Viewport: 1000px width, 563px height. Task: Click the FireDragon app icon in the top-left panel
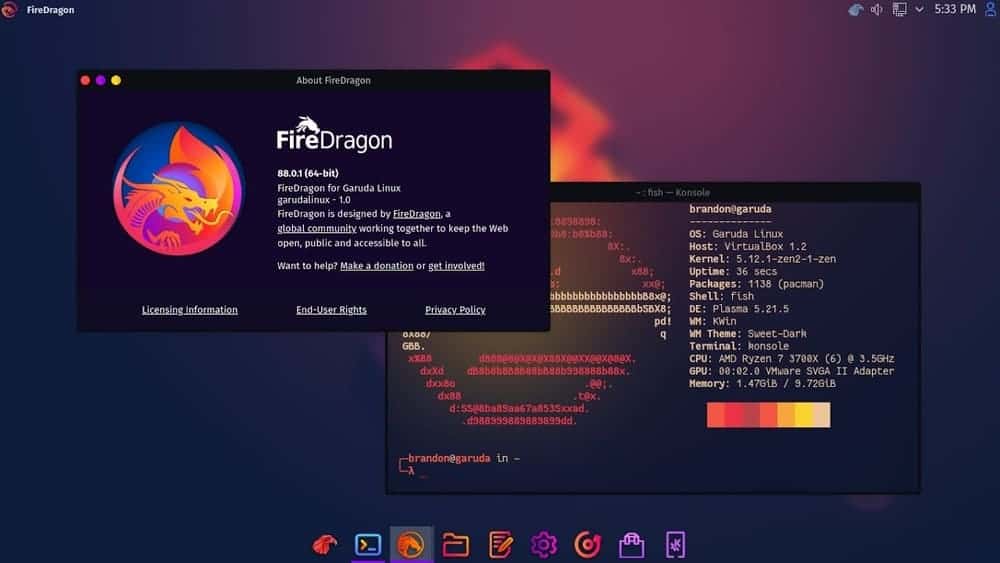(9, 10)
